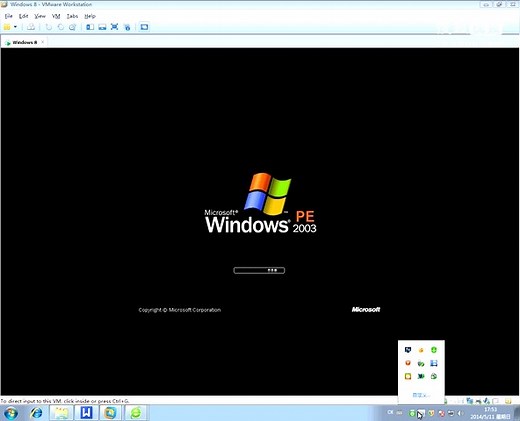Open the Tabs menu
Image resolution: width=520 pixels, height=421 pixels.
pyautogui.click(x=72, y=16)
